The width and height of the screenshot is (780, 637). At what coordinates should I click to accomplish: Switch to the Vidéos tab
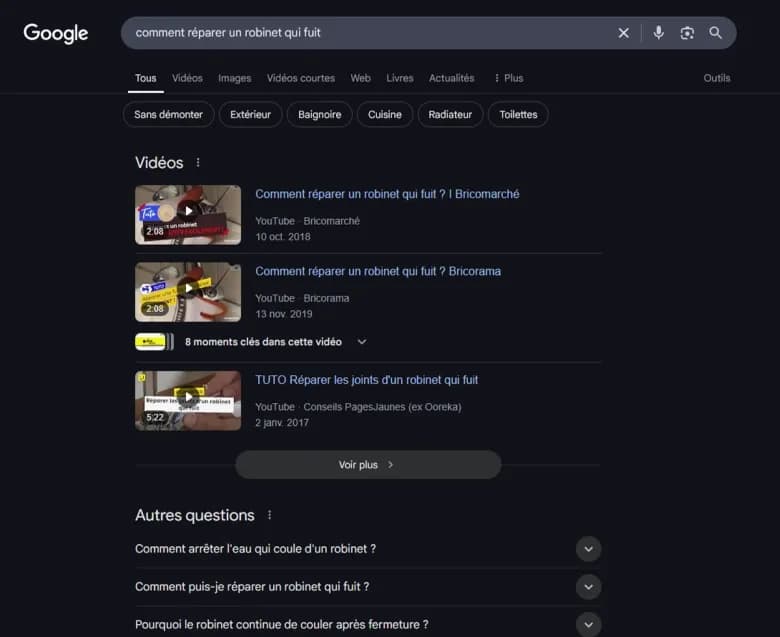click(x=188, y=78)
